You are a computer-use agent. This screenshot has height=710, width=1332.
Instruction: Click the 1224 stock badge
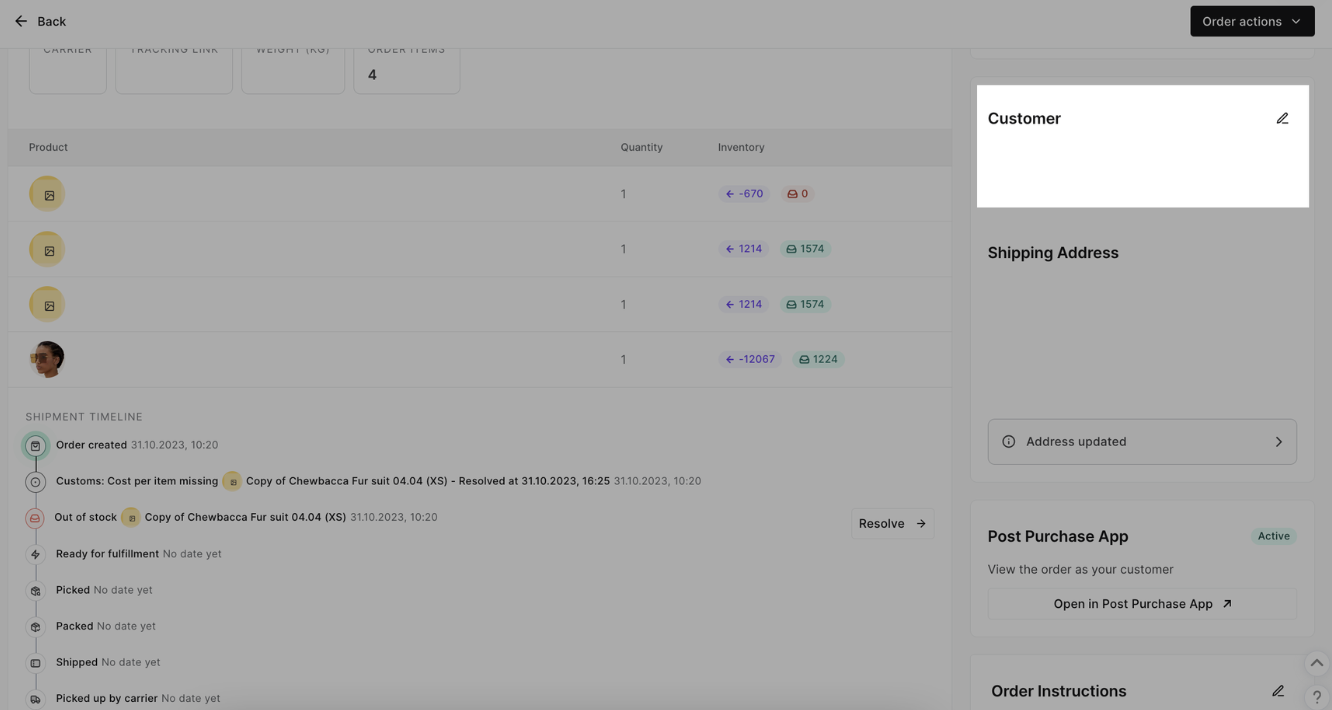(x=817, y=359)
